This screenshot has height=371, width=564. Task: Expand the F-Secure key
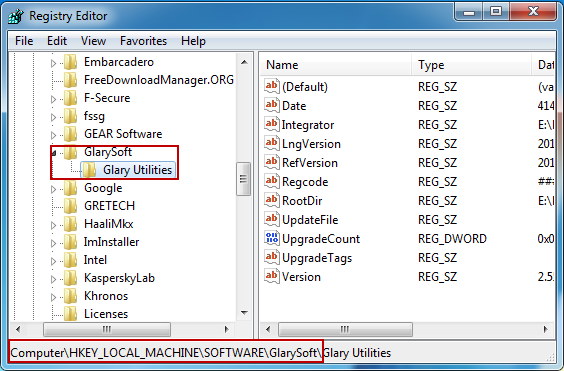54,99
